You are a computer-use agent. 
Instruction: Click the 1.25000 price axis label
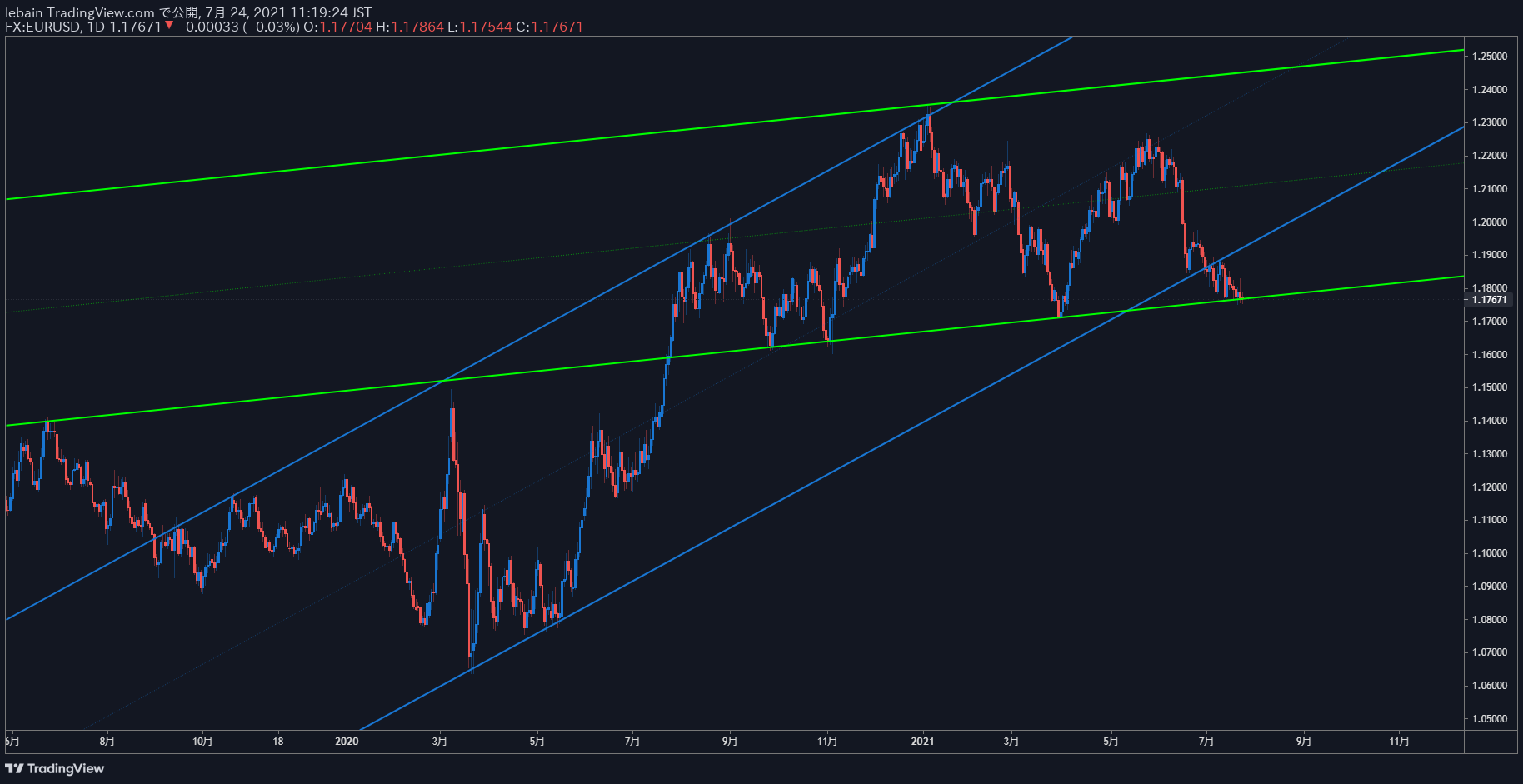(1490, 57)
